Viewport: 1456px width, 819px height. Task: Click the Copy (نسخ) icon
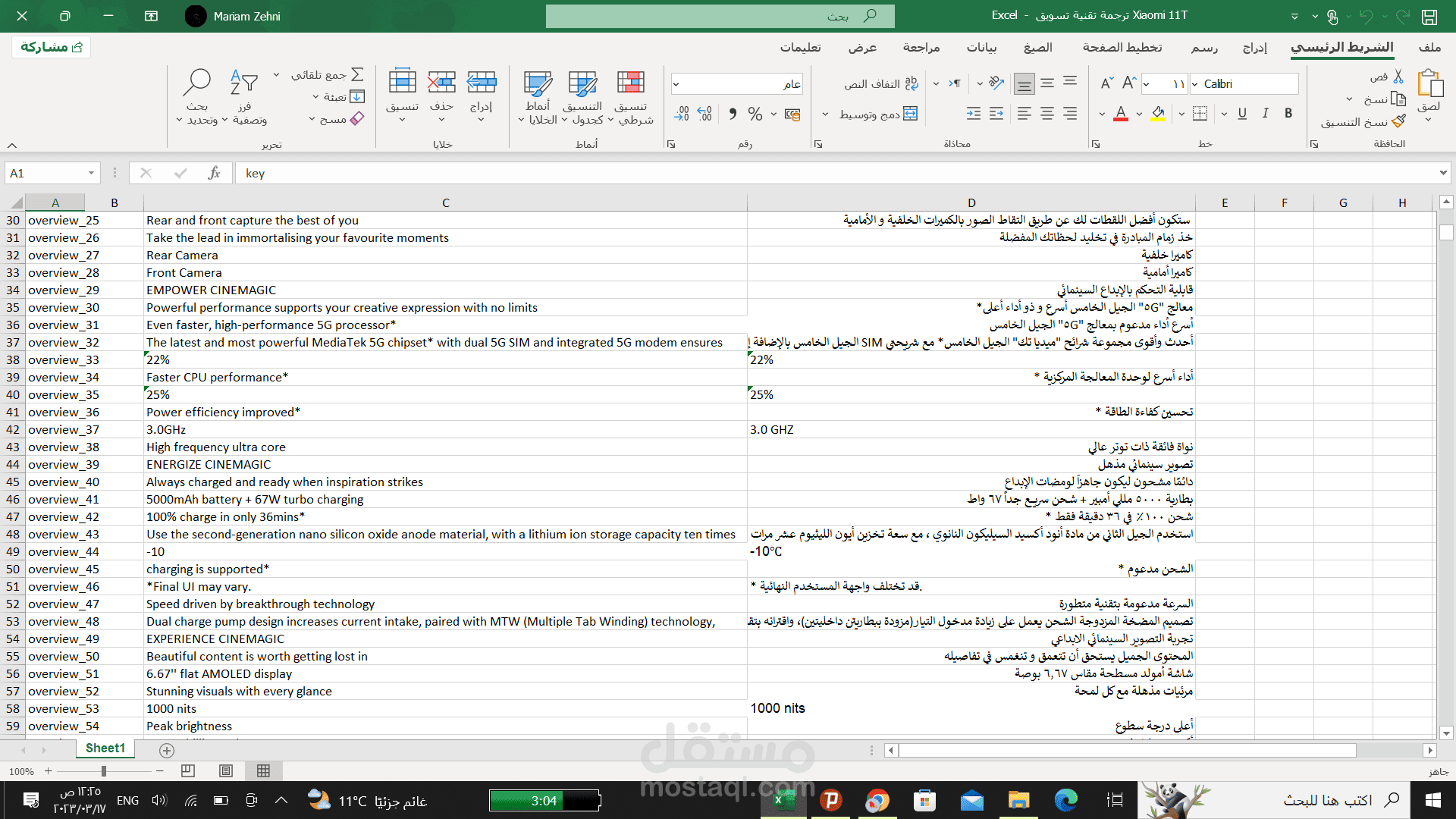click(1398, 99)
